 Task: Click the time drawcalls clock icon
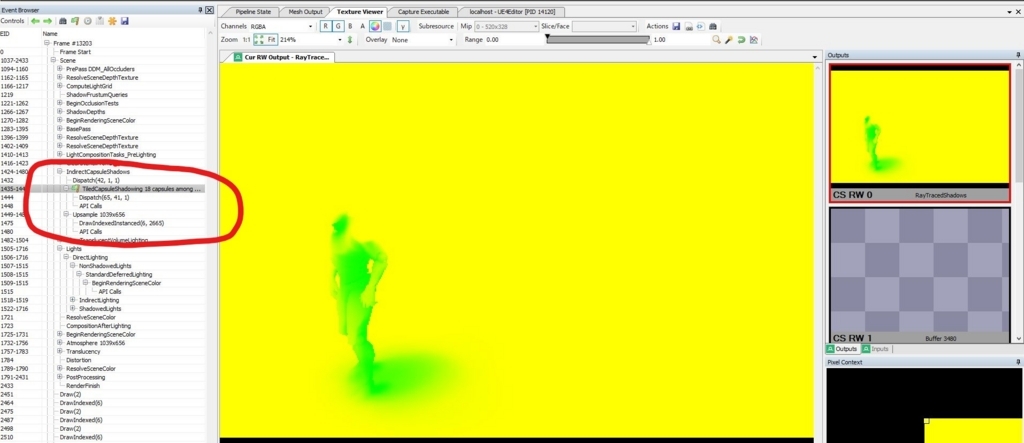point(88,21)
